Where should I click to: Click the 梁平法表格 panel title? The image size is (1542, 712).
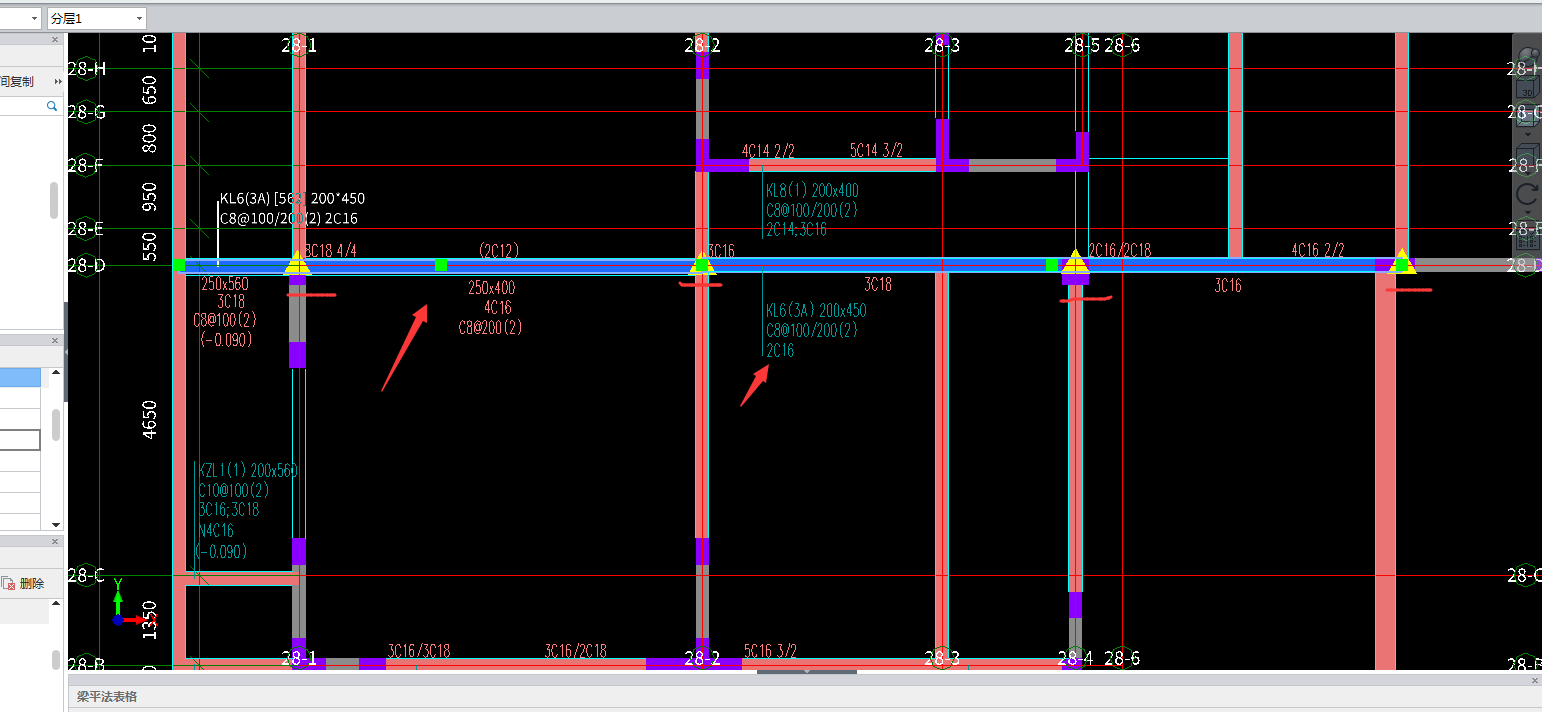pos(107,696)
